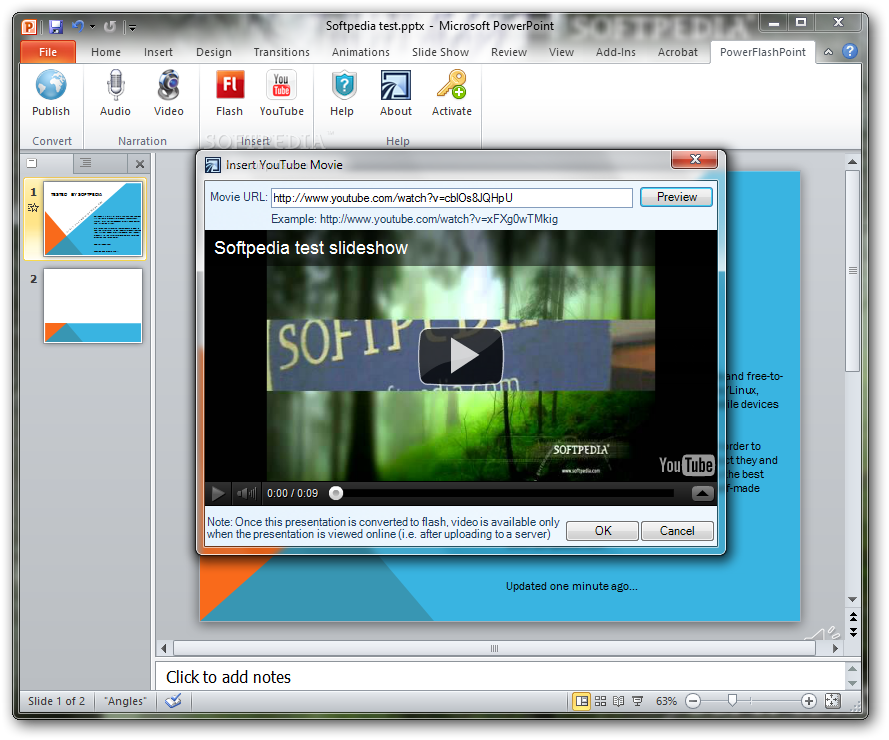Click inside the Movie URL field
This screenshot has width=889, height=740.
[452, 198]
